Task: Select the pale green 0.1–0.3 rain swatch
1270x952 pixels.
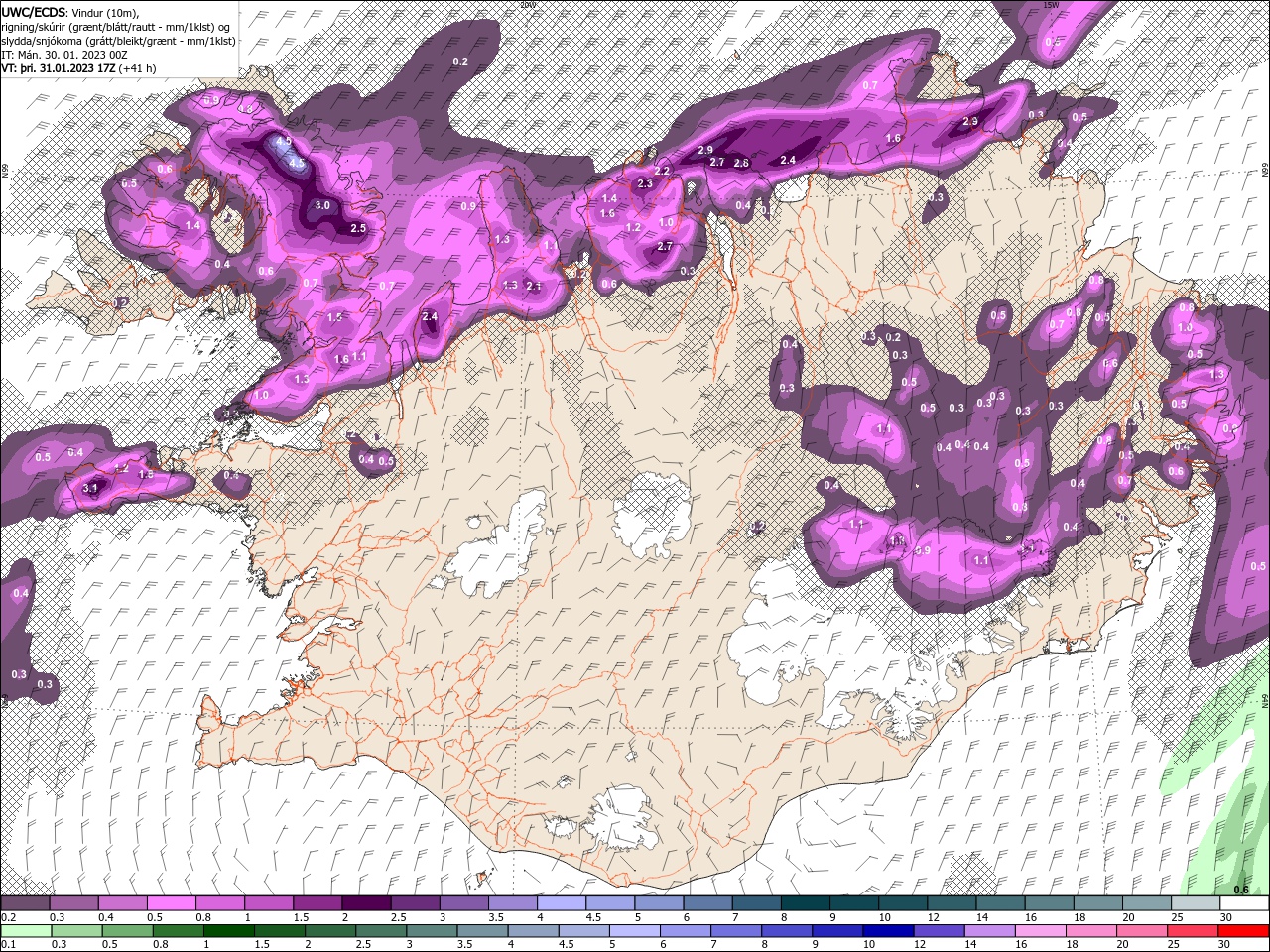Action: (26, 931)
